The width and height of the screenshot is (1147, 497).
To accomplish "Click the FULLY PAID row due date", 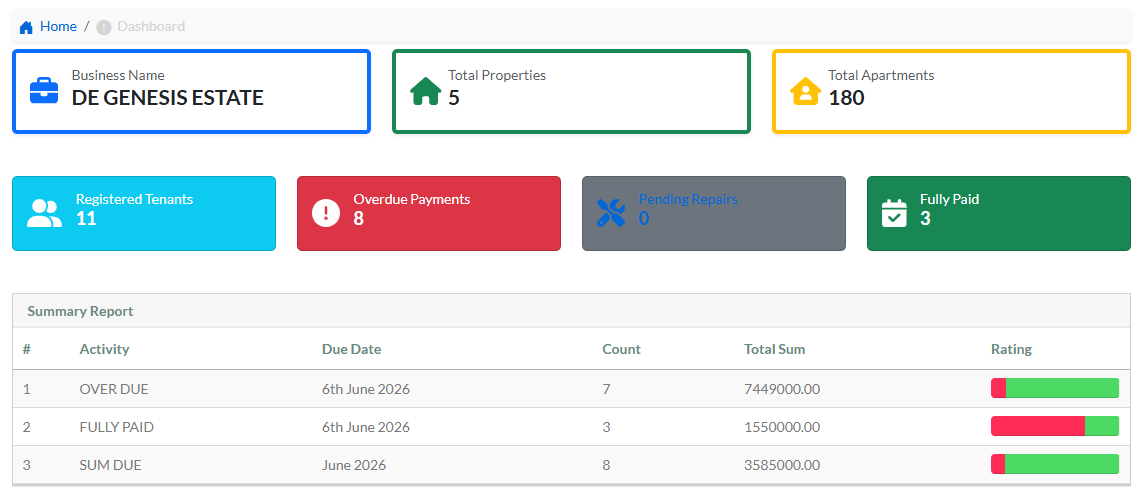I will coord(366,427).
